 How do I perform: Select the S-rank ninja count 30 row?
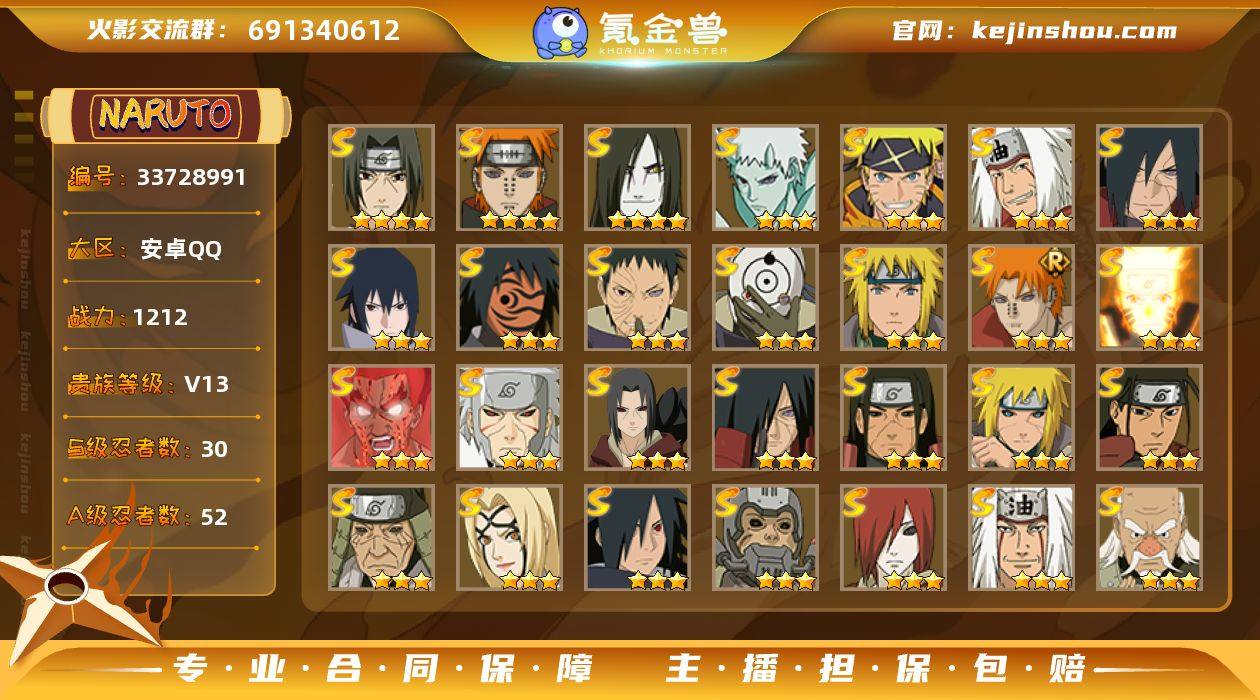coord(163,449)
